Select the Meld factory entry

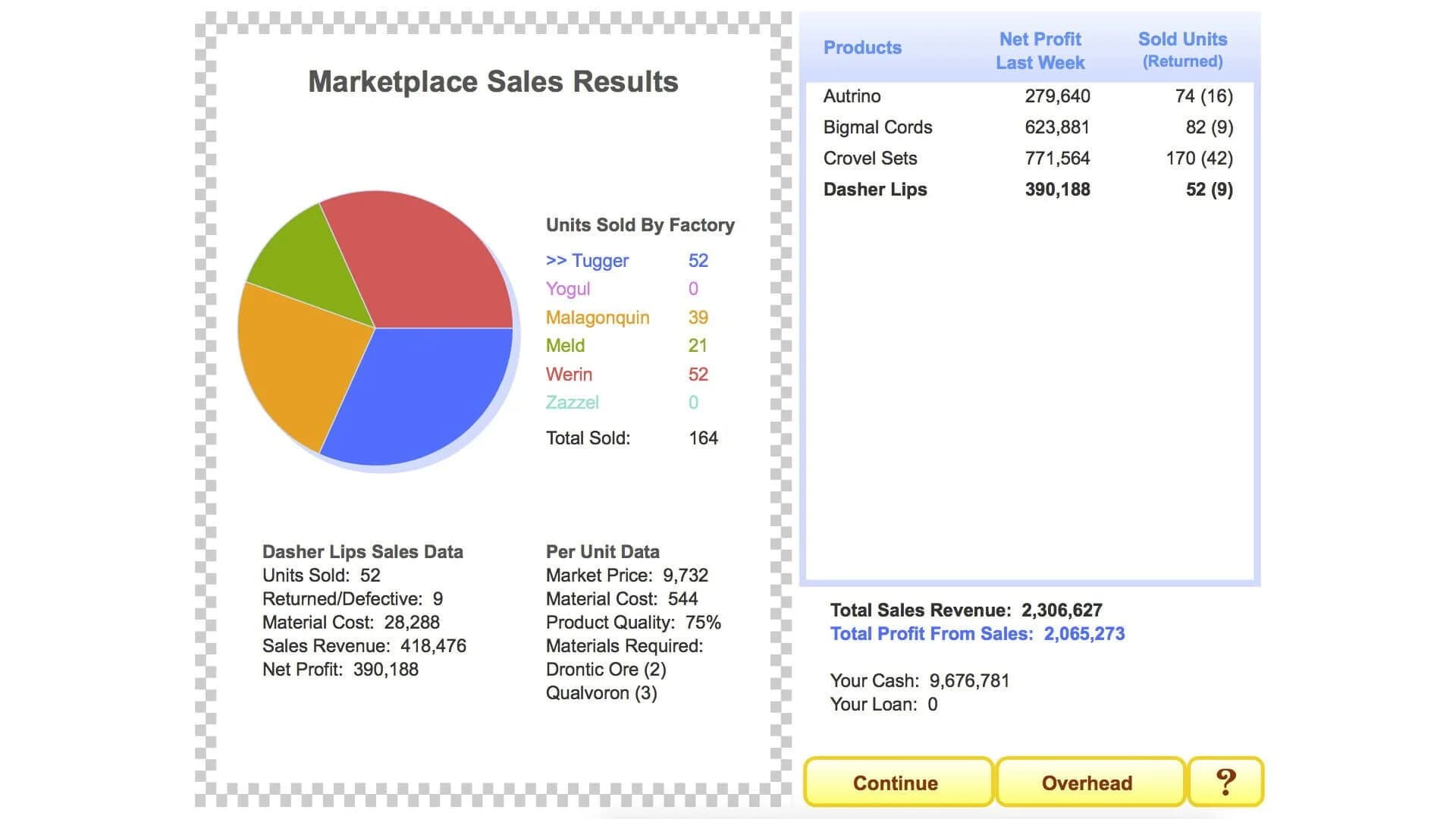pyautogui.click(x=564, y=346)
